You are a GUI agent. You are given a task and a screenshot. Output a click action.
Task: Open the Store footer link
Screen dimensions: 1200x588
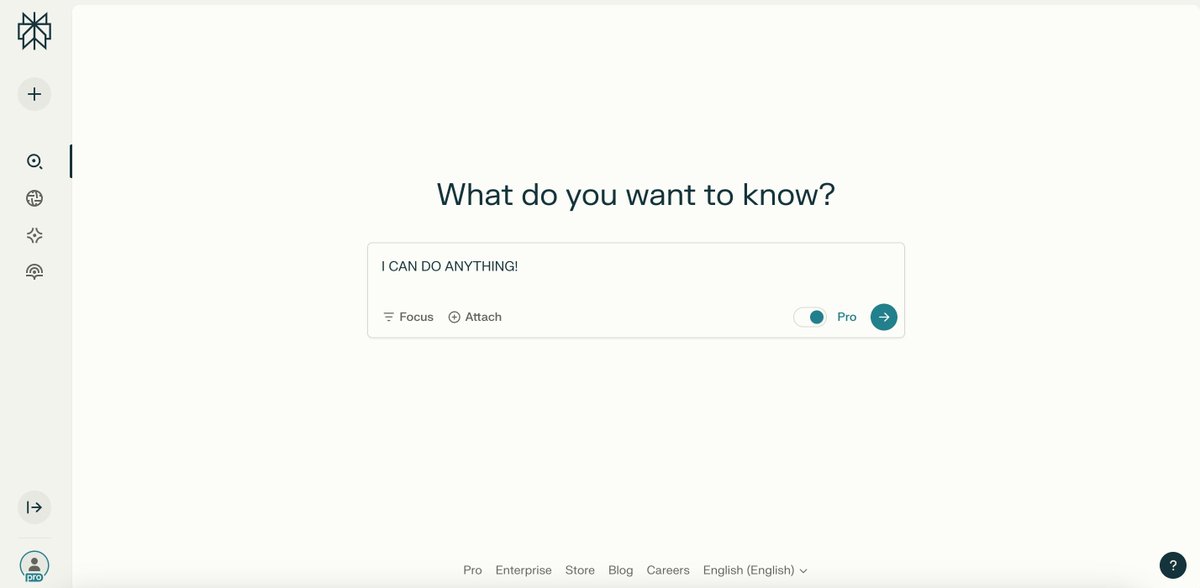[x=580, y=570]
